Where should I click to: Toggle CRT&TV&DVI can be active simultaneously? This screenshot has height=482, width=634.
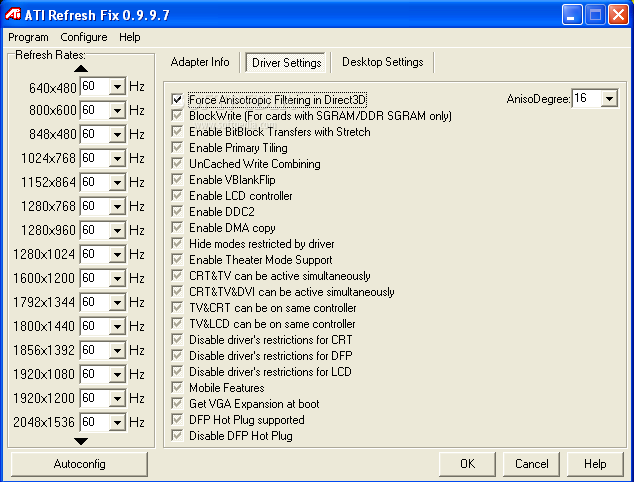[x=177, y=292]
